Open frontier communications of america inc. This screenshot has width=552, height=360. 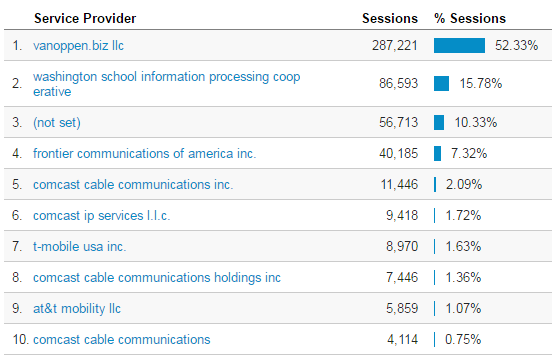coord(144,153)
